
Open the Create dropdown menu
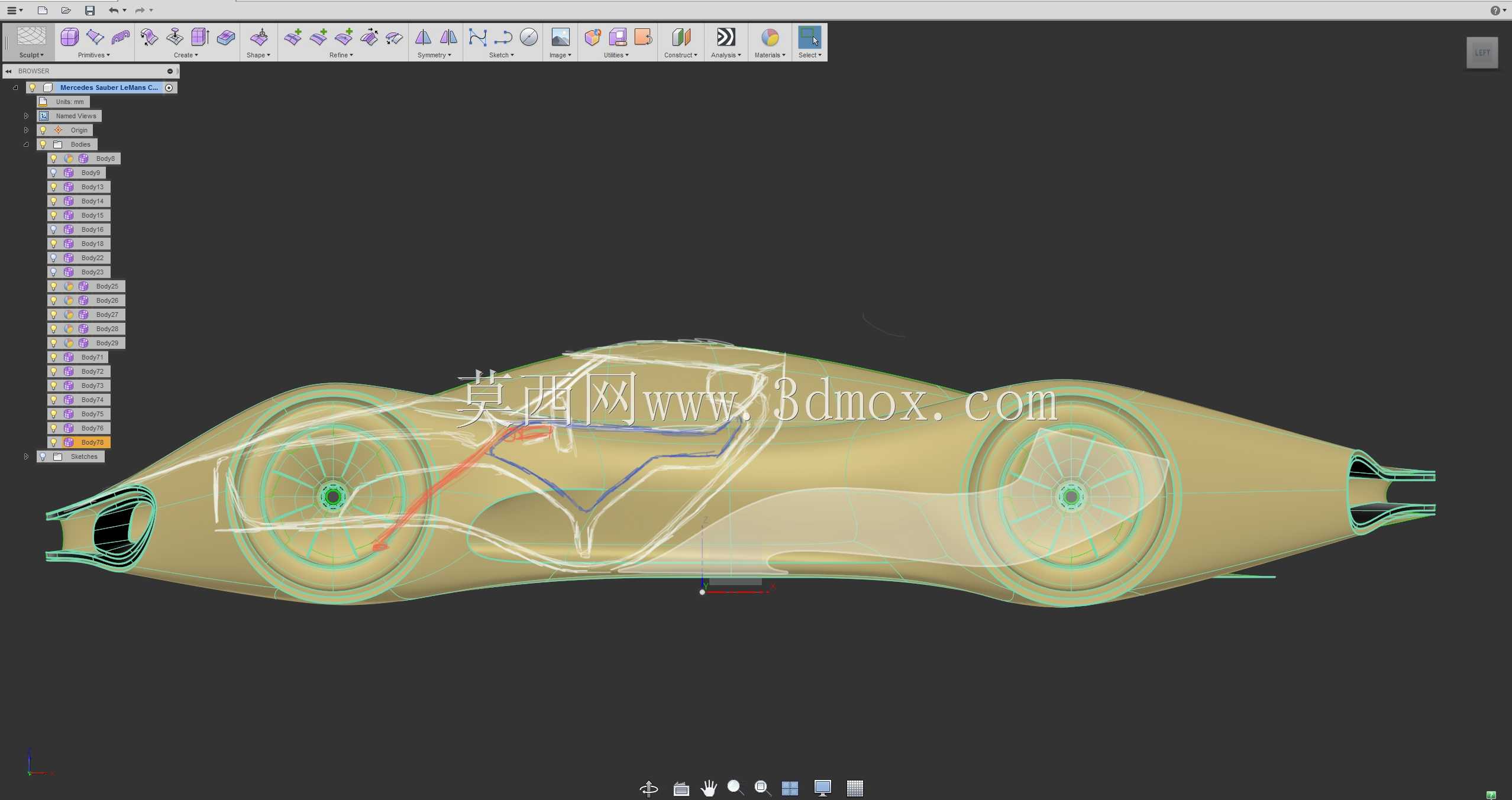tap(186, 55)
